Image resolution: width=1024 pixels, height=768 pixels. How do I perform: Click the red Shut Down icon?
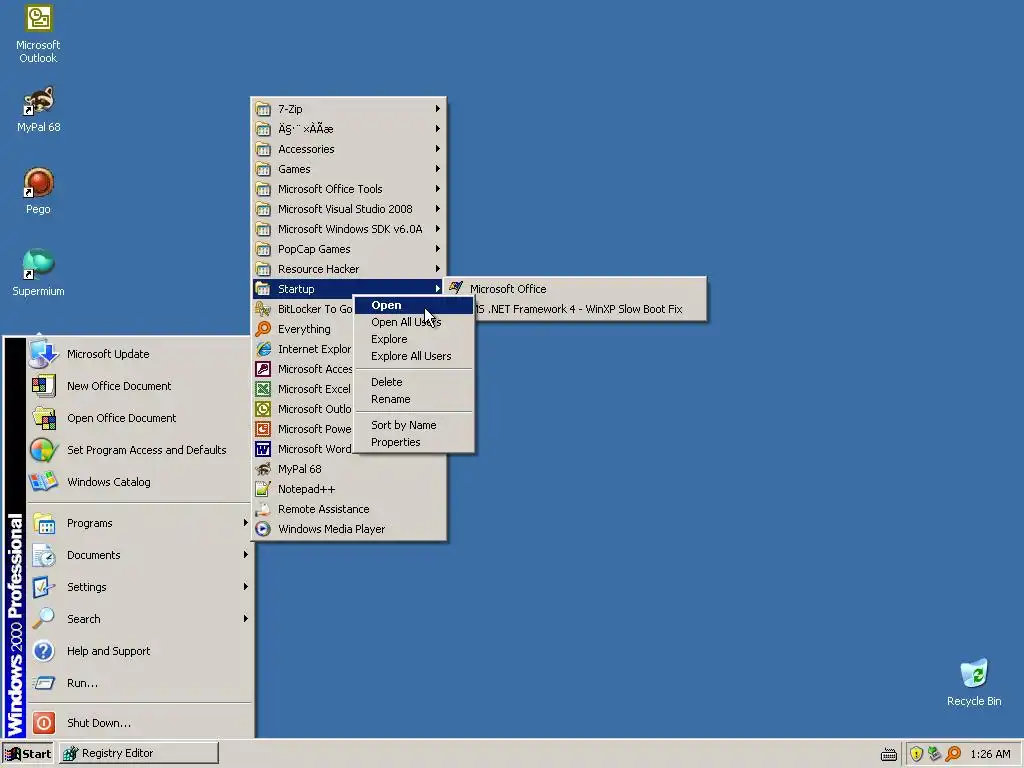(44, 723)
